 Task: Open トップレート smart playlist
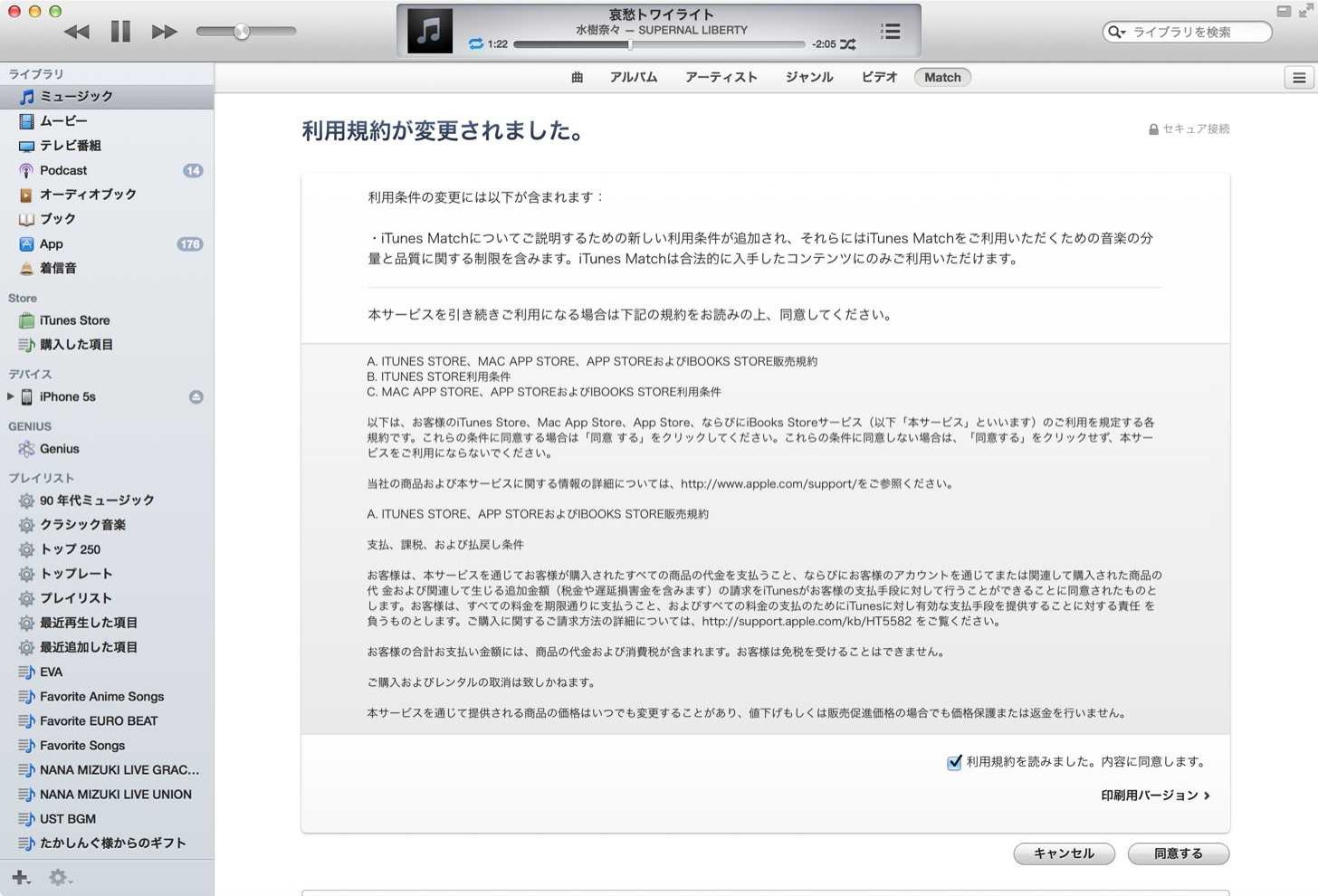[107, 574]
